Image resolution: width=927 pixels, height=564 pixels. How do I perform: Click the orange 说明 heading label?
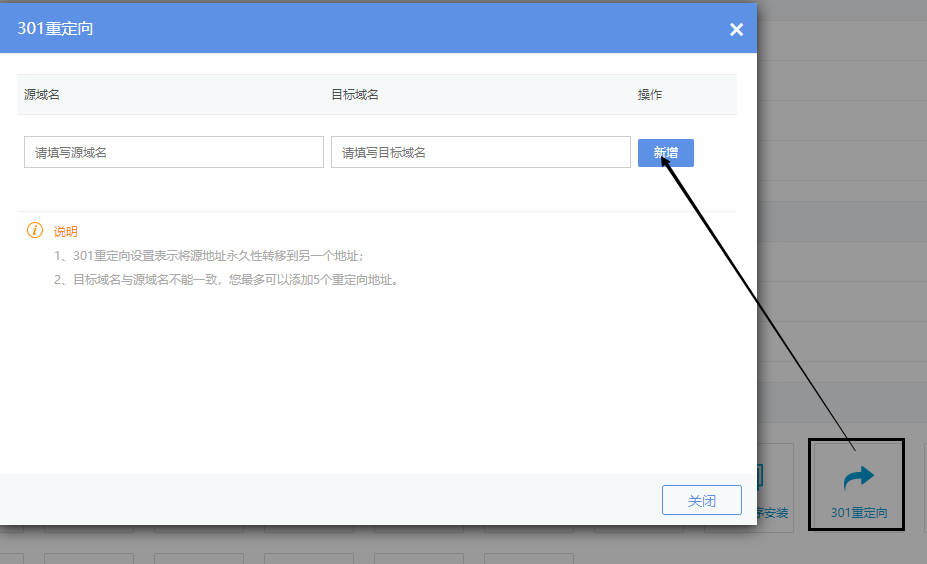65,231
